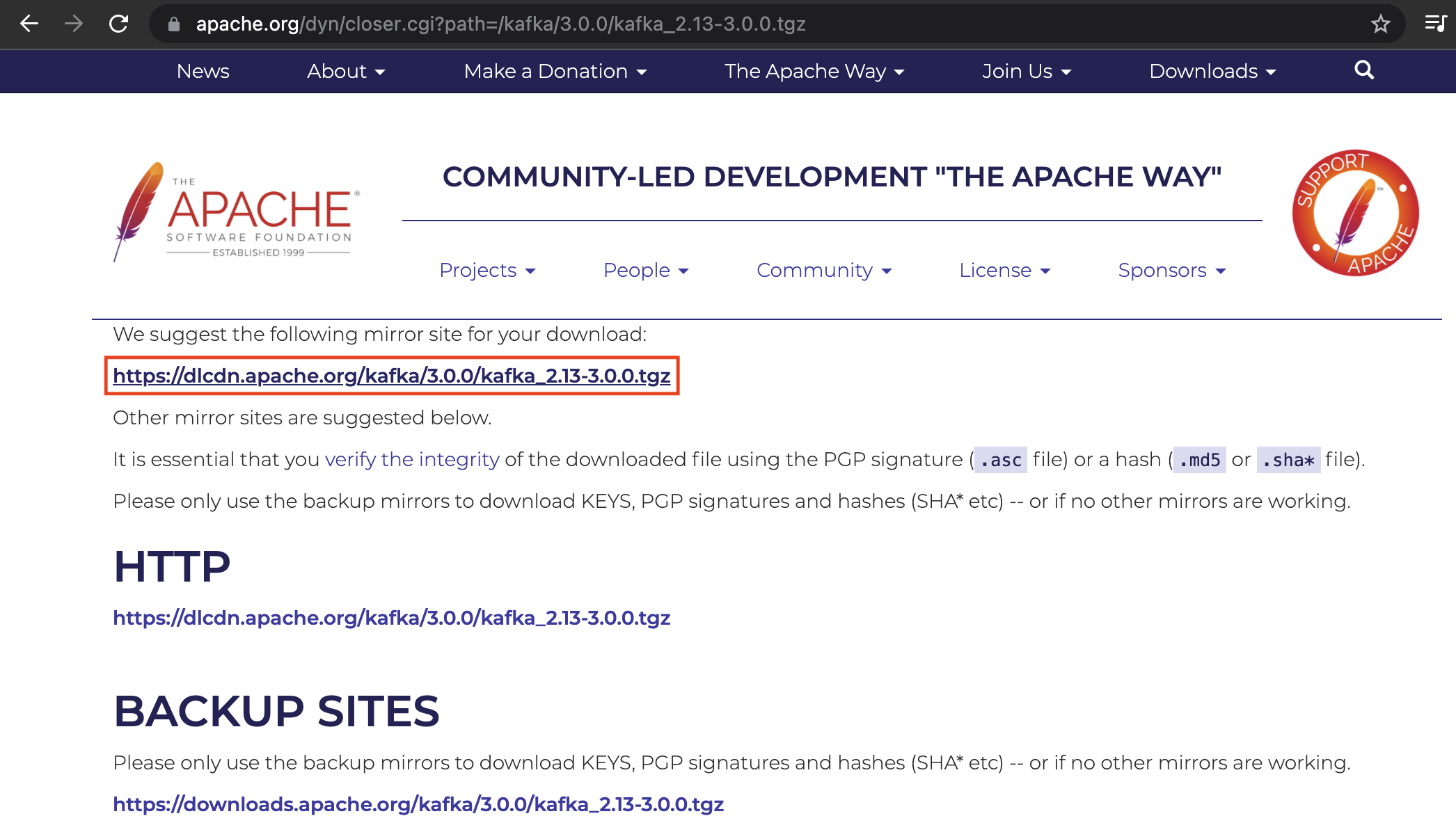Click the Apache Software Foundation logo
Screen dimensions: 1456x839
(x=237, y=212)
